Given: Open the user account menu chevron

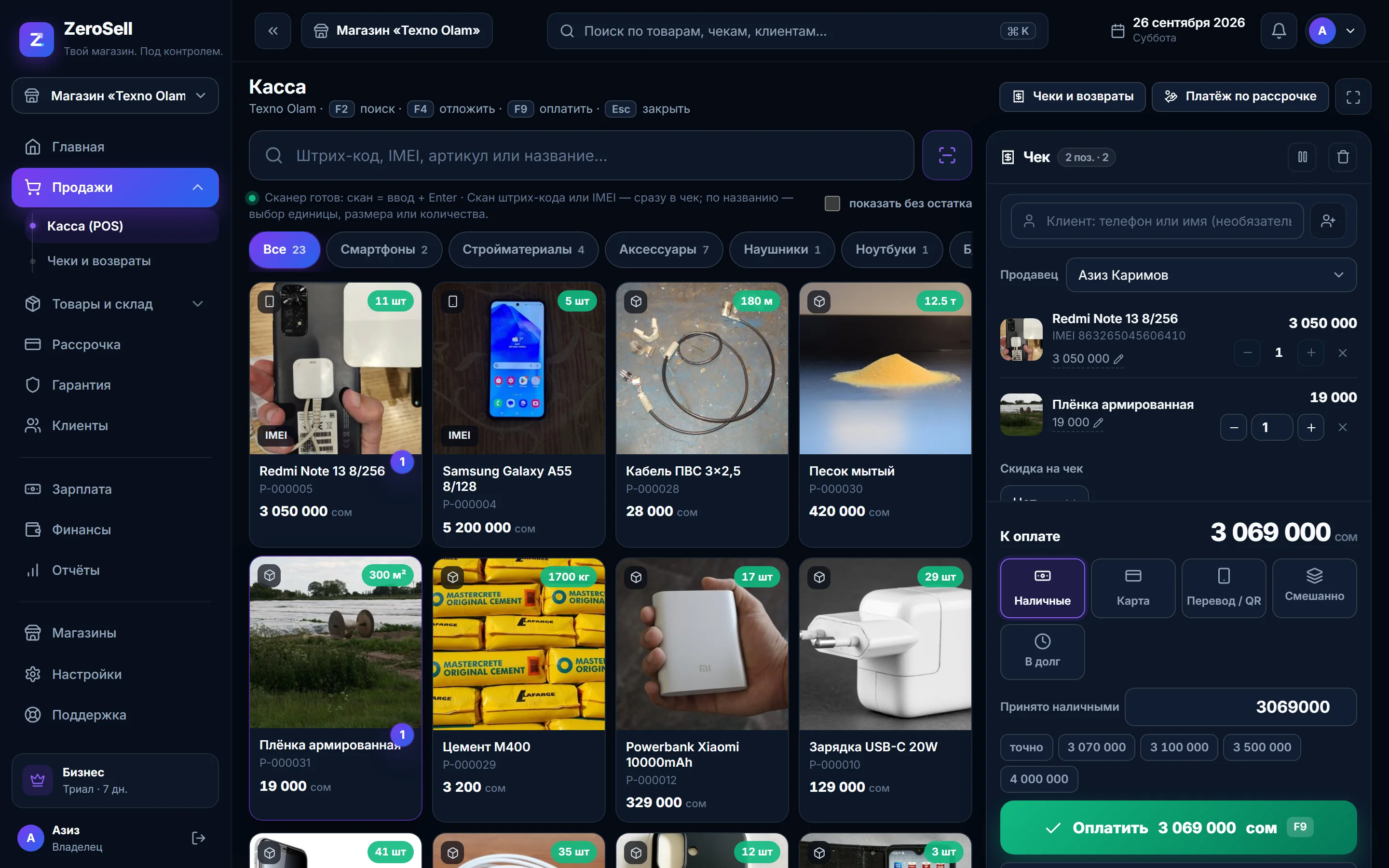Looking at the screenshot, I should pyautogui.click(x=1350, y=31).
